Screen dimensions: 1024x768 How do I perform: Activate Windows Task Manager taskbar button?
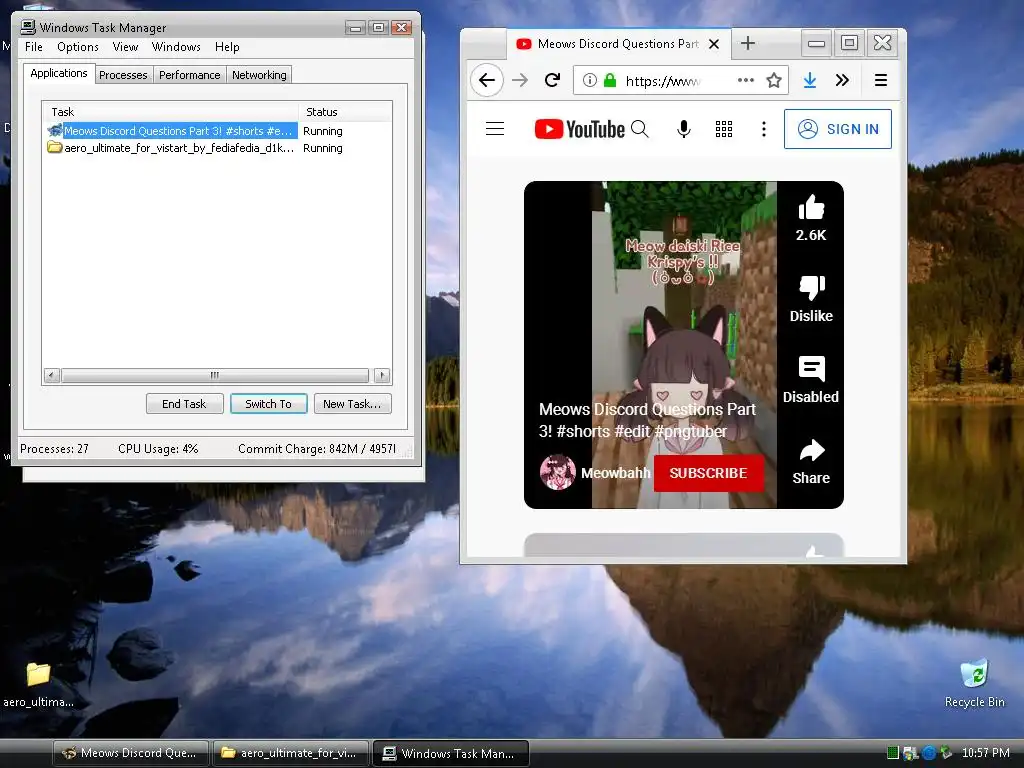point(451,753)
